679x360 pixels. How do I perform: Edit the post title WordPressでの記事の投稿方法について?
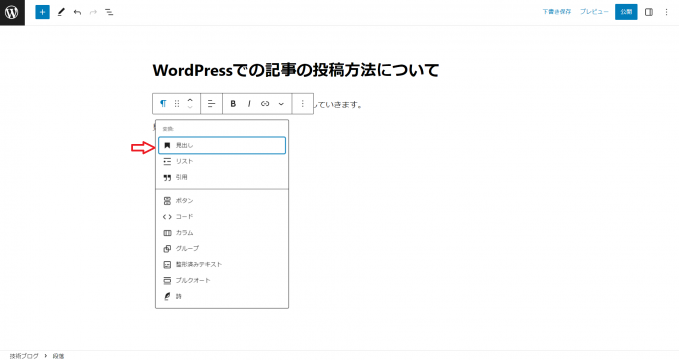point(296,70)
